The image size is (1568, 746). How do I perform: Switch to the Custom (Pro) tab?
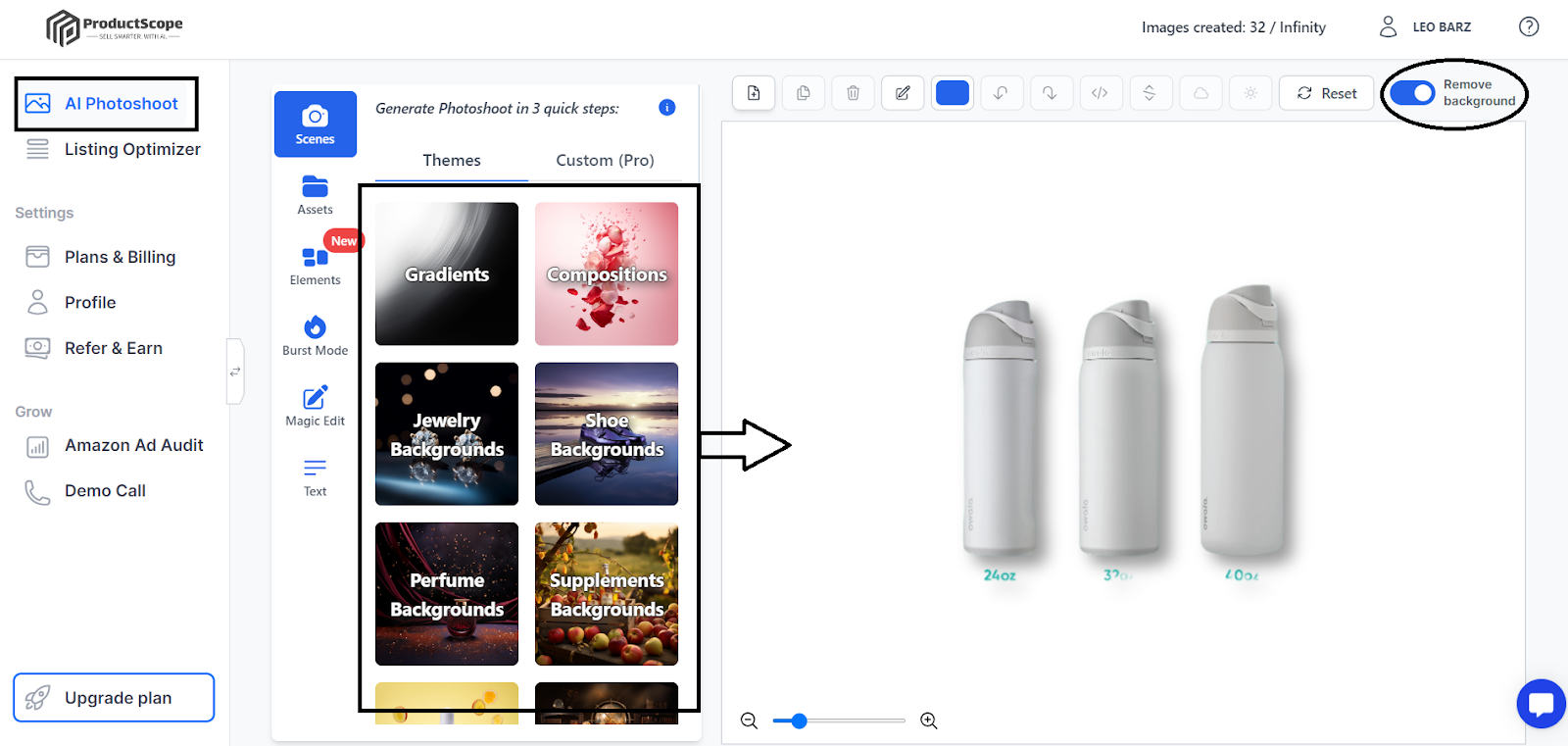[x=605, y=161]
